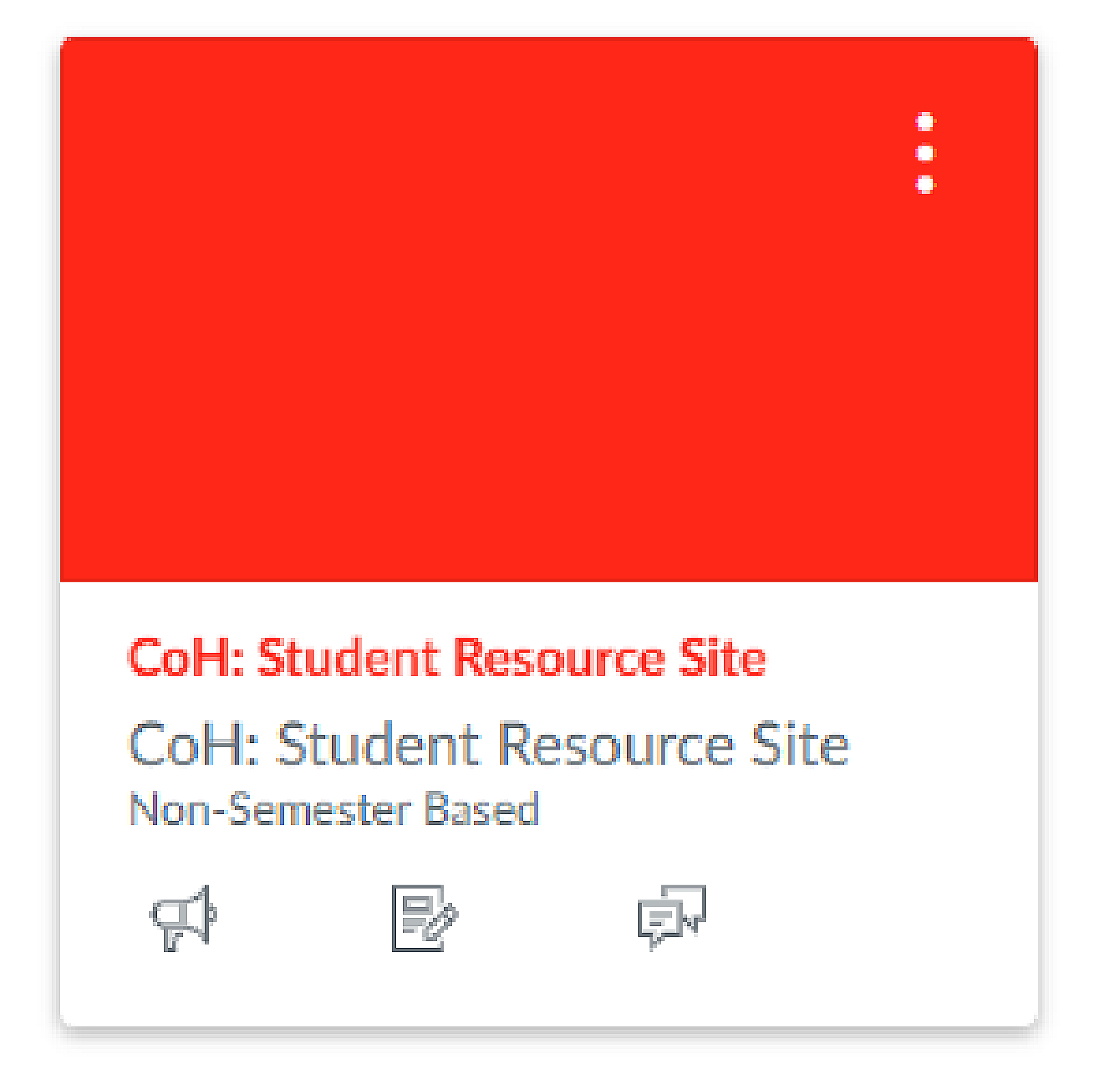Select the CoH: Student Resource Site dashboard card
This screenshot has width=1120, height=1090.
point(548,532)
